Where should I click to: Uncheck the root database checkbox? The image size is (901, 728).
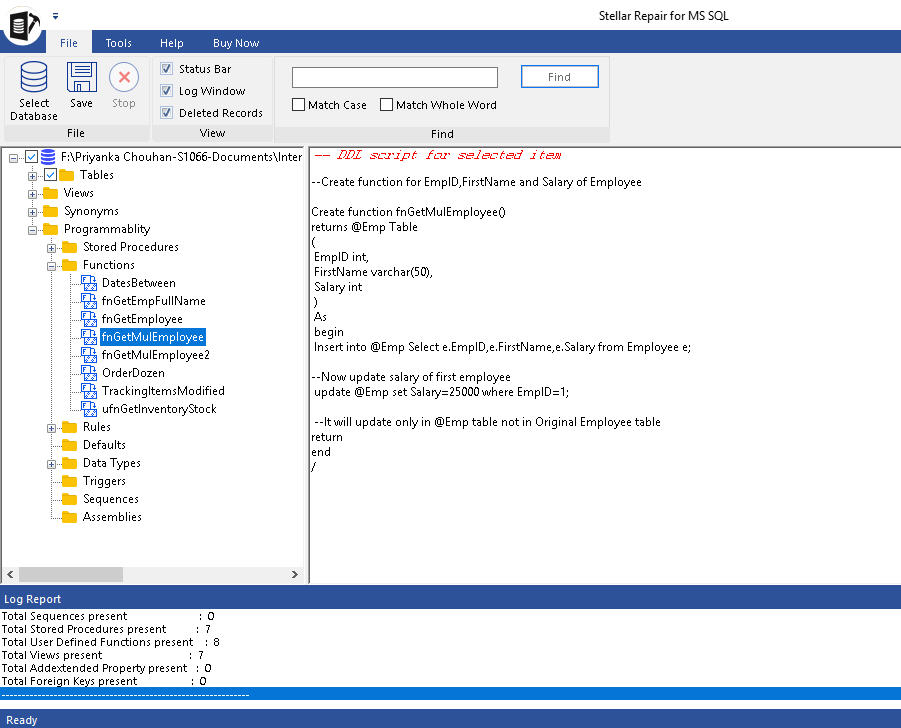(32, 157)
